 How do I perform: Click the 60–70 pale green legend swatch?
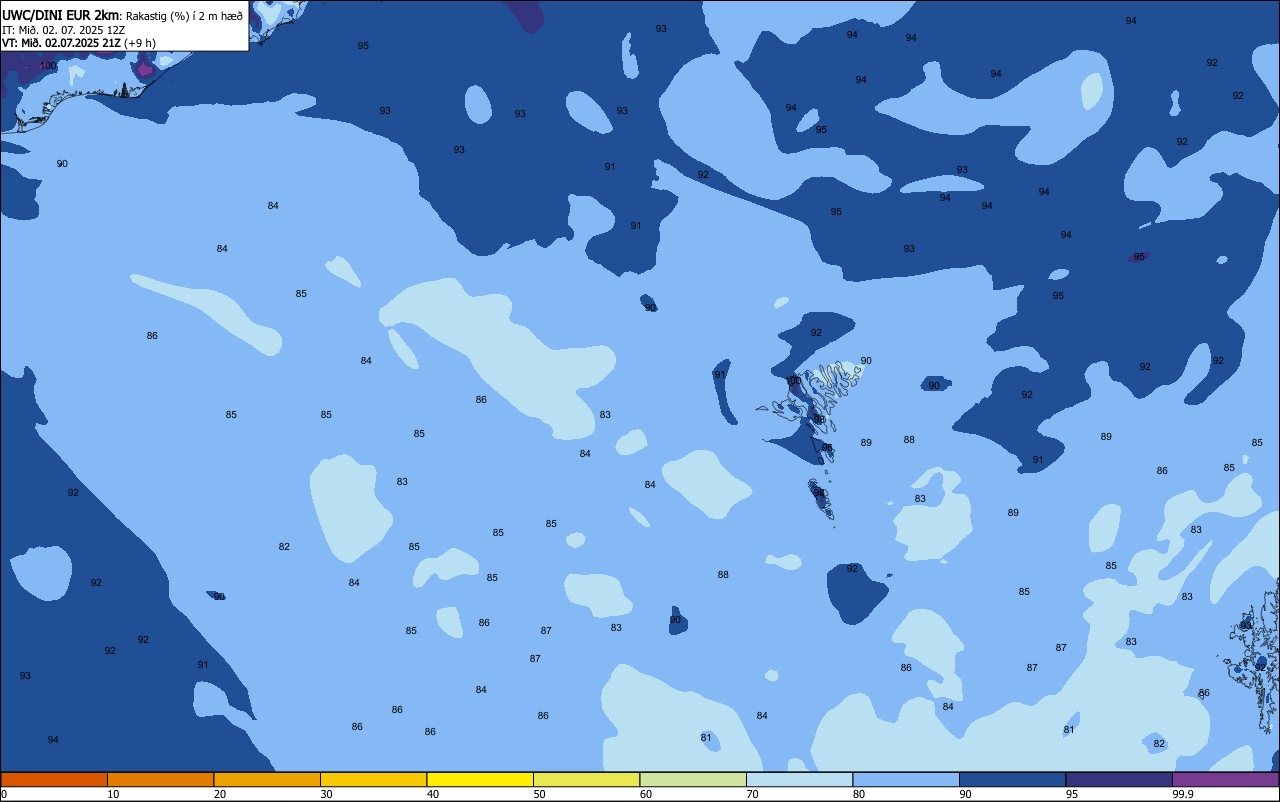[x=693, y=779]
